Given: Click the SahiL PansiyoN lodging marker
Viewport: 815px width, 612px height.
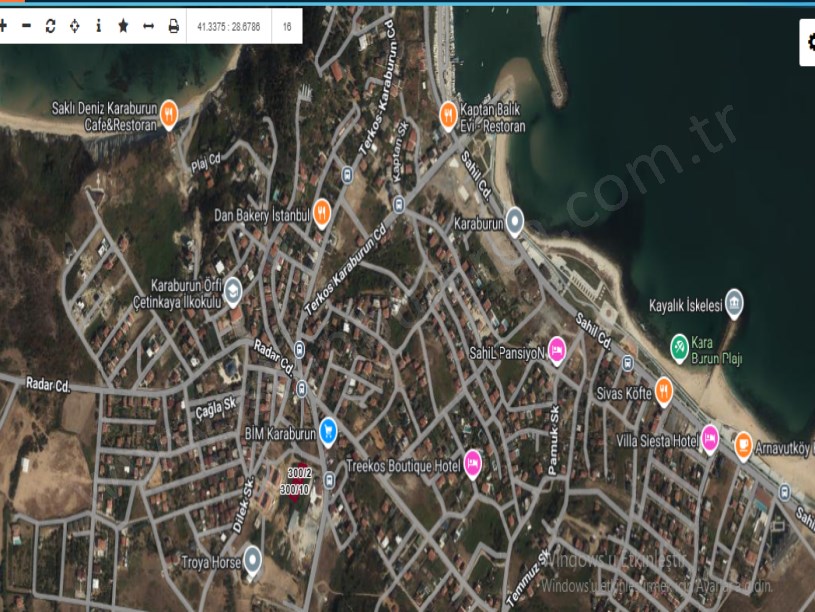Looking at the screenshot, I should point(555,352).
